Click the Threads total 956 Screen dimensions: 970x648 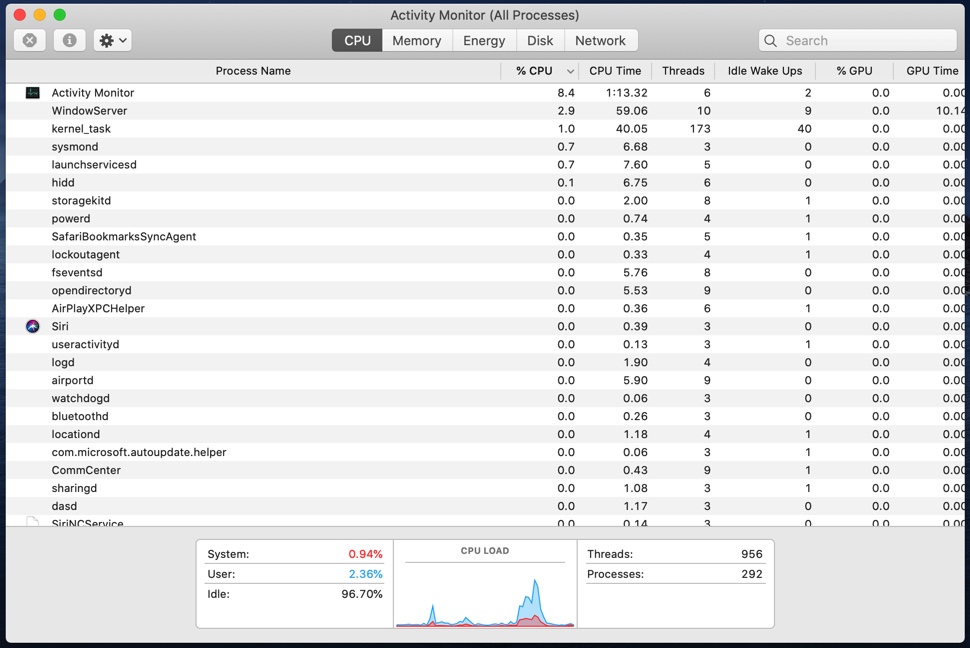752,554
